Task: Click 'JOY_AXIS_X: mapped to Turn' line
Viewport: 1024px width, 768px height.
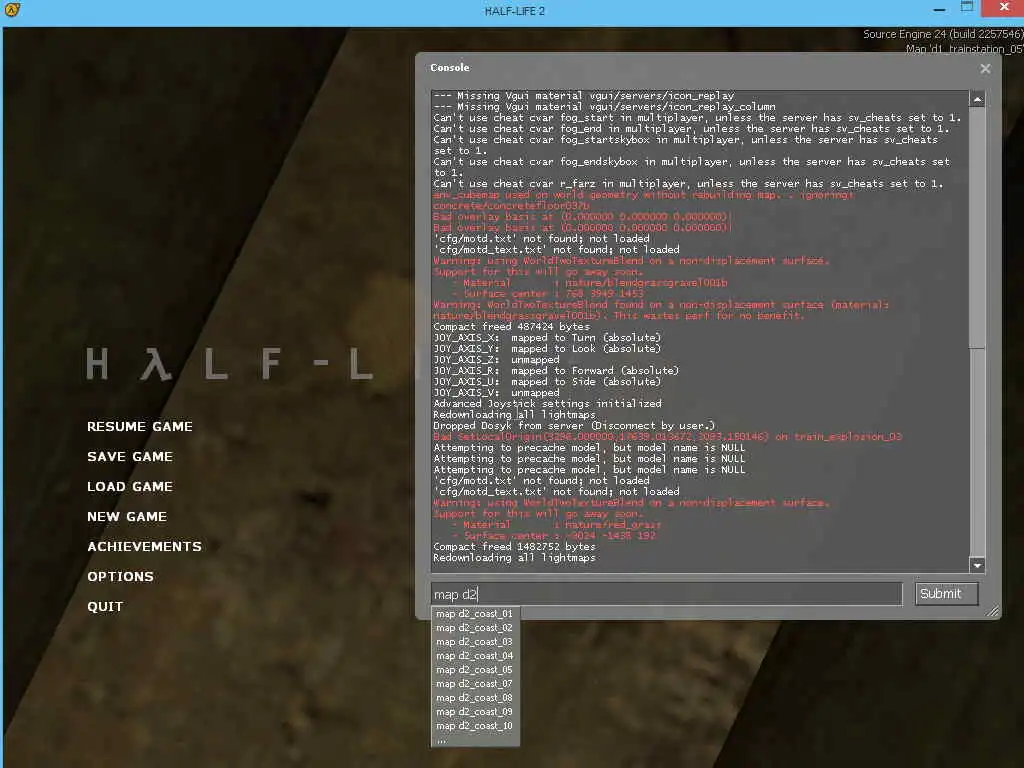Action: click(x=547, y=338)
